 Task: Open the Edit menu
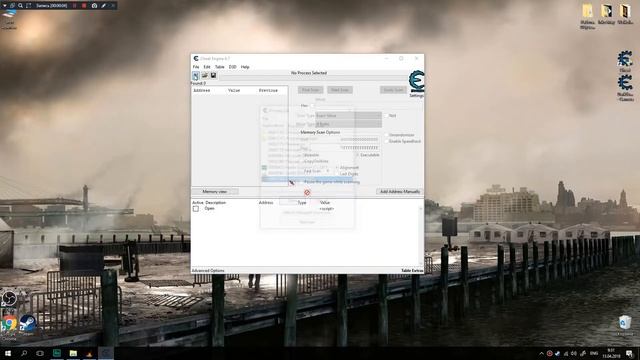(x=207, y=67)
